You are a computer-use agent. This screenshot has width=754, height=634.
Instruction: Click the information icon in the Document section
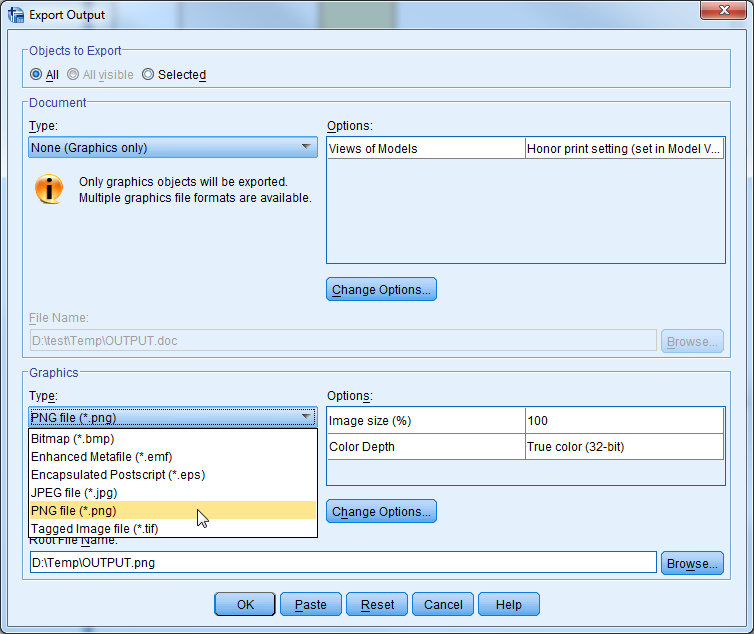click(49, 189)
